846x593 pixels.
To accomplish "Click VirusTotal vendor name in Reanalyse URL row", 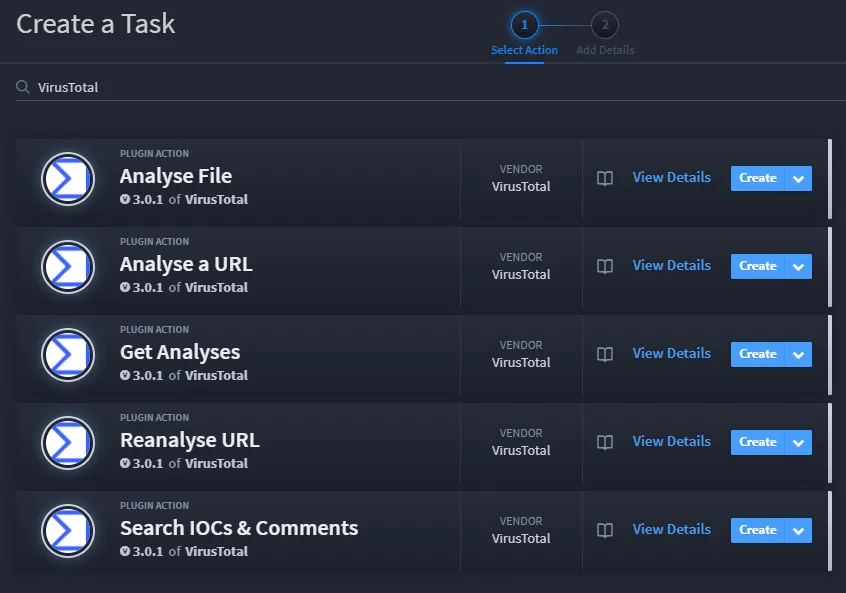I will click(x=521, y=451).
